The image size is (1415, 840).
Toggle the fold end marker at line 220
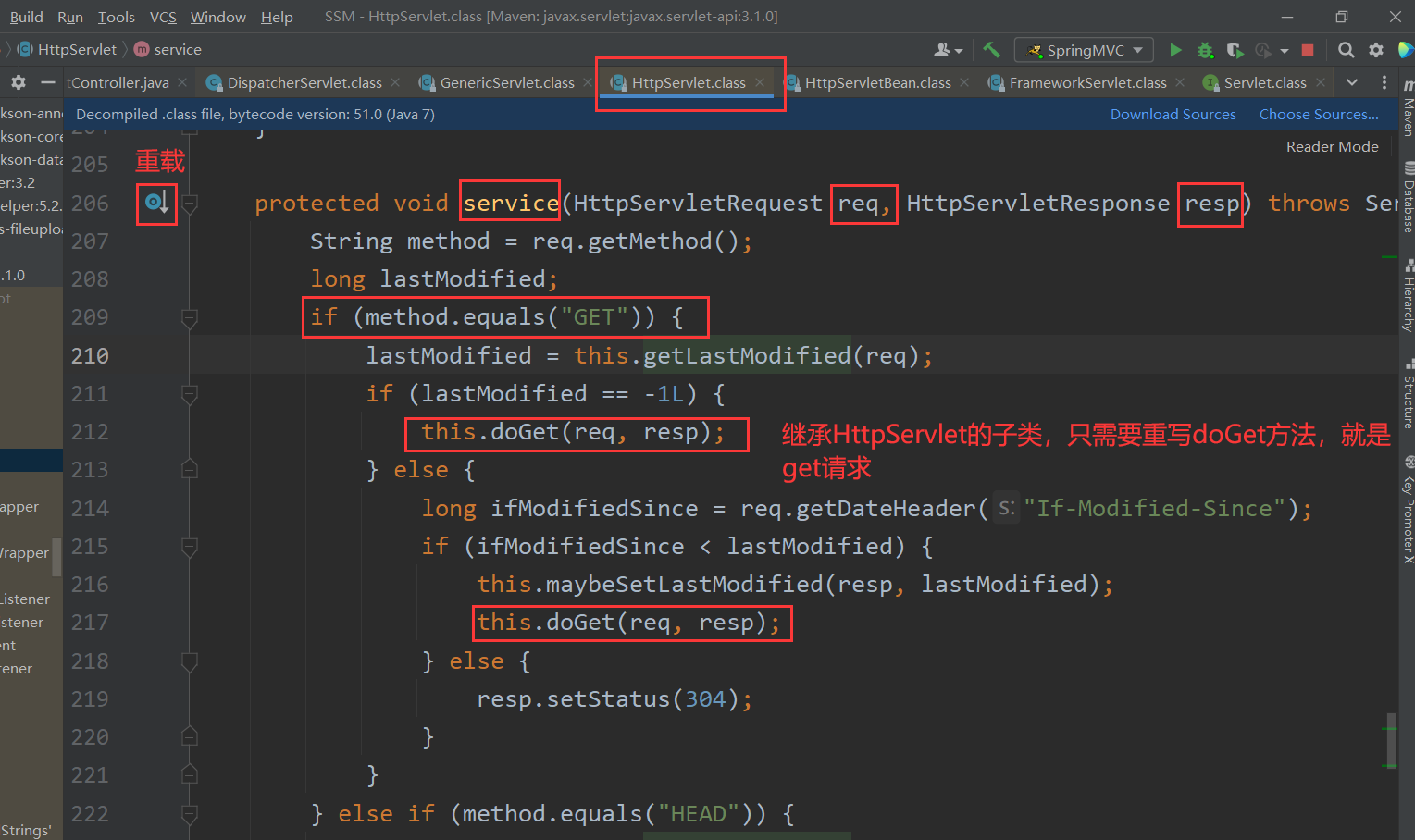click(190, 736)
